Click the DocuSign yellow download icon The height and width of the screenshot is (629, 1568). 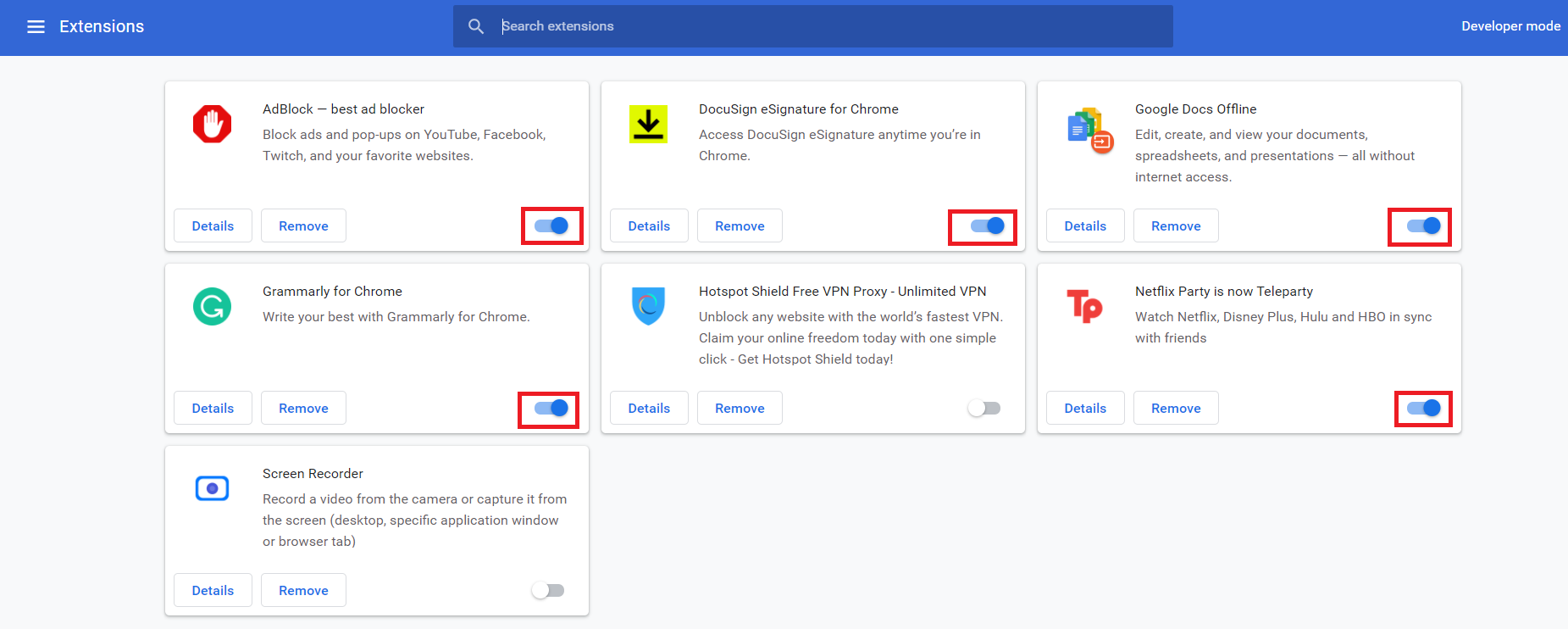coord(648,124)
